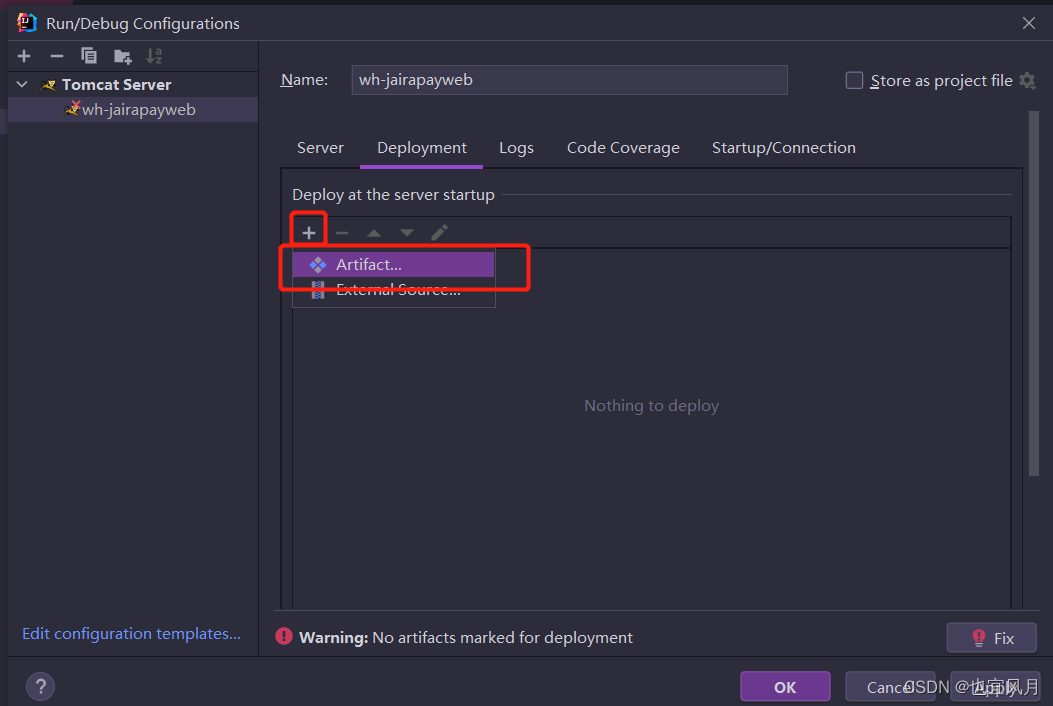Open the Code Coverage tab
The height and width of the screenshot is (706, 1053).
[623, 148]
